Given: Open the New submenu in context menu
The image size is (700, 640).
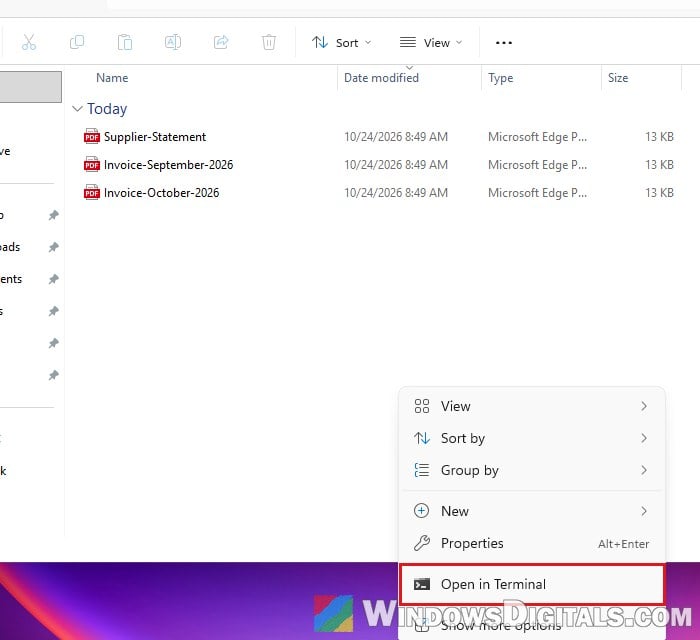Looking at the screenshot, I should 532,511.
